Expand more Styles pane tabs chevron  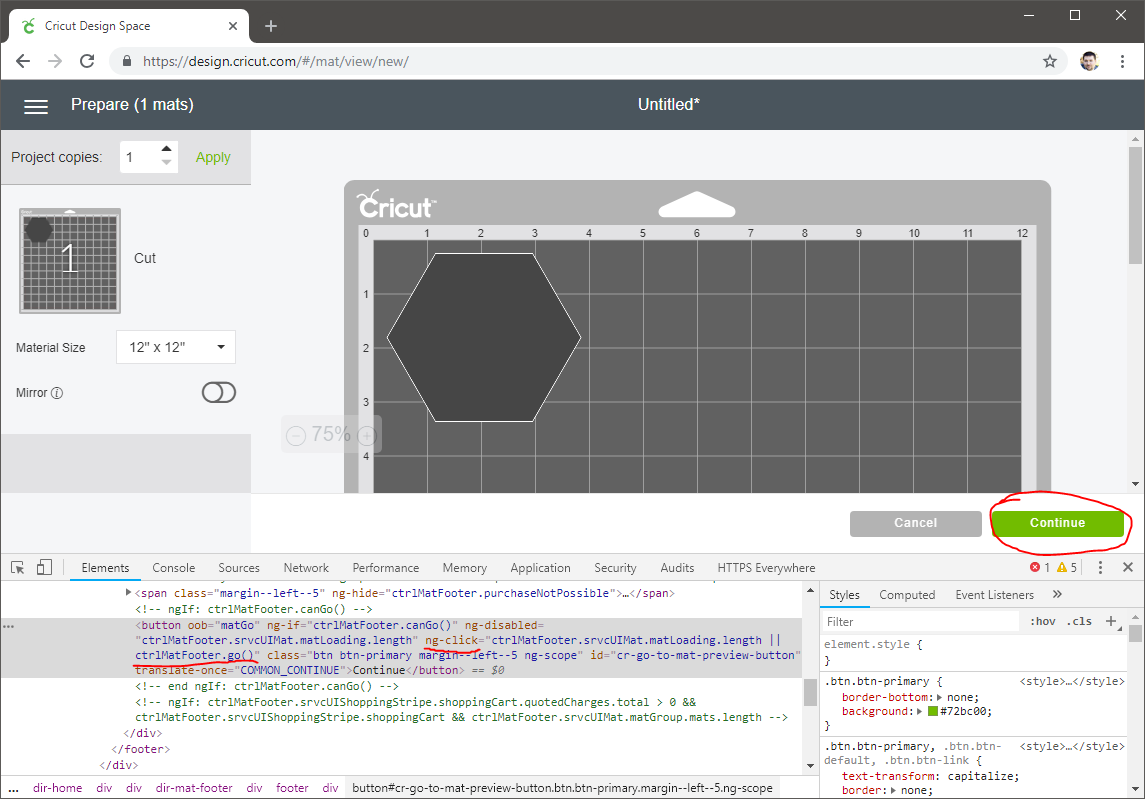1058,595
